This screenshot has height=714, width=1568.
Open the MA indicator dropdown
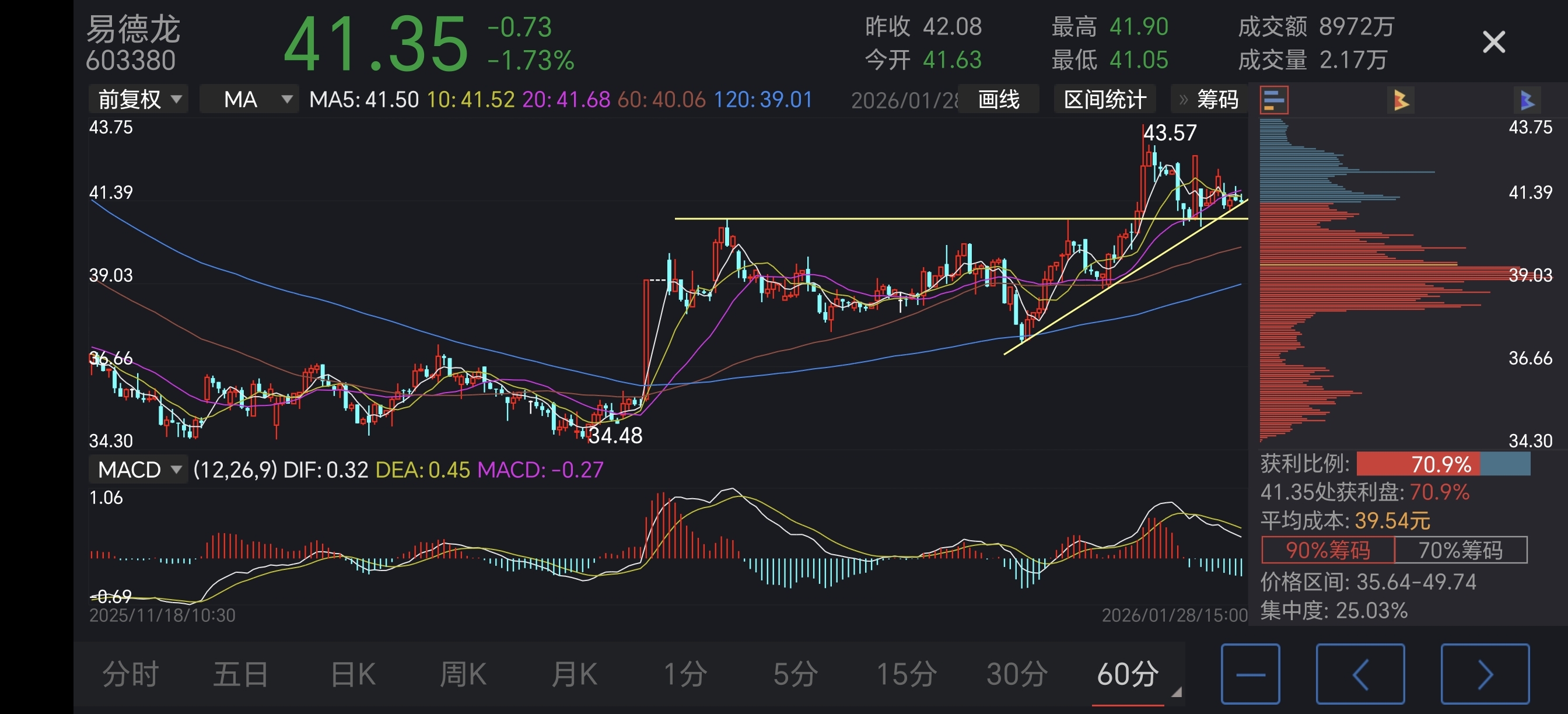[x=250, y=99]
